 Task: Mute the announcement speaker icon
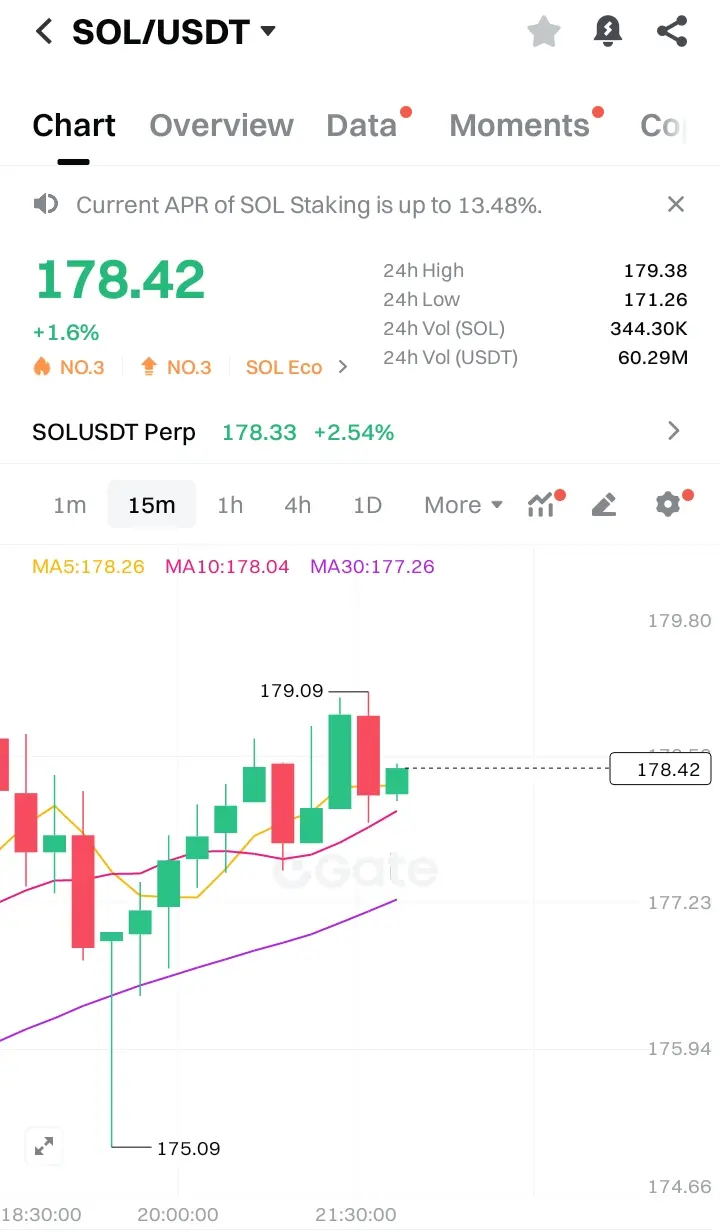click(x=45, y=205)
